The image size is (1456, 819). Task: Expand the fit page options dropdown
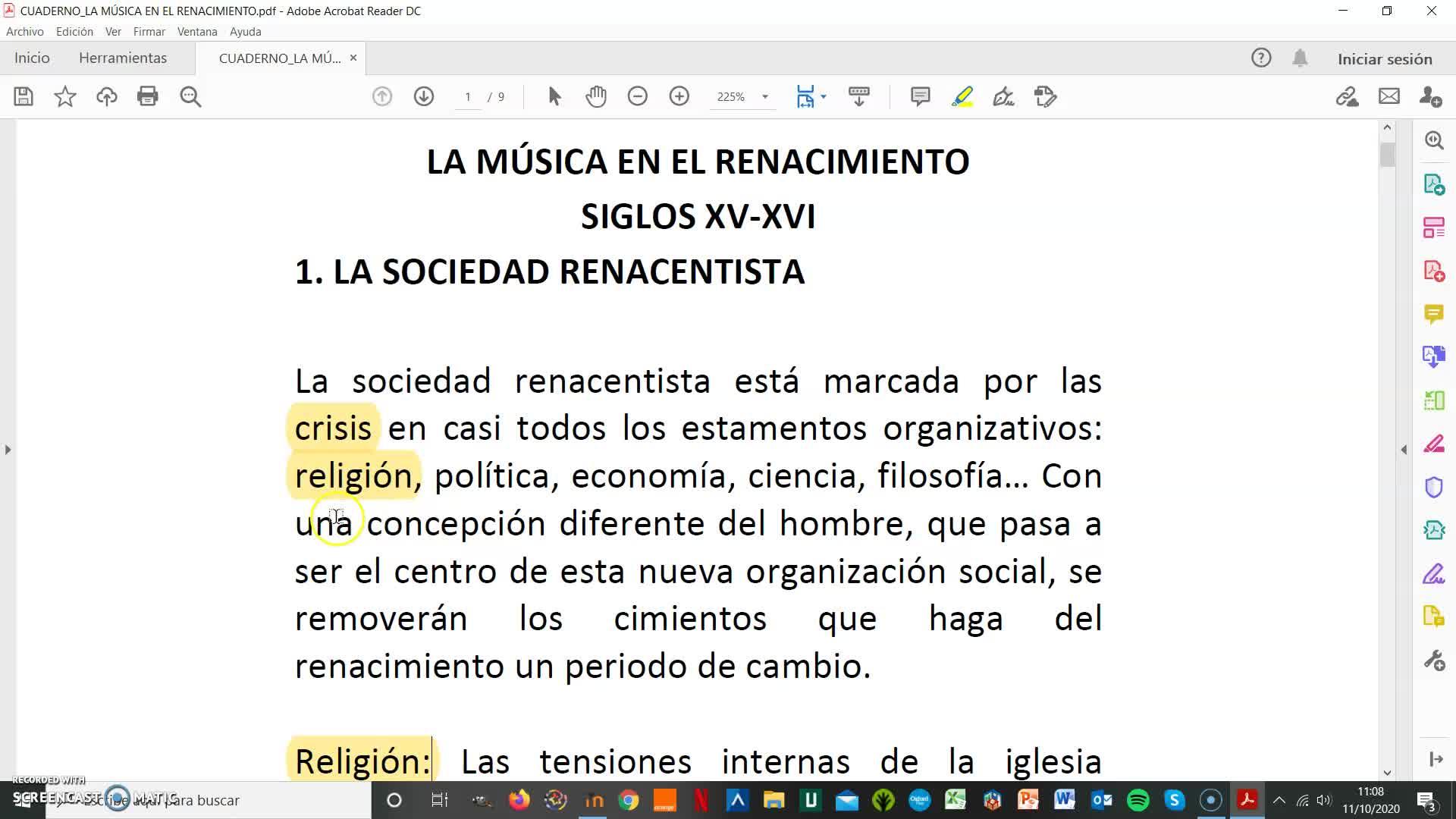click(x=824, y=96)
